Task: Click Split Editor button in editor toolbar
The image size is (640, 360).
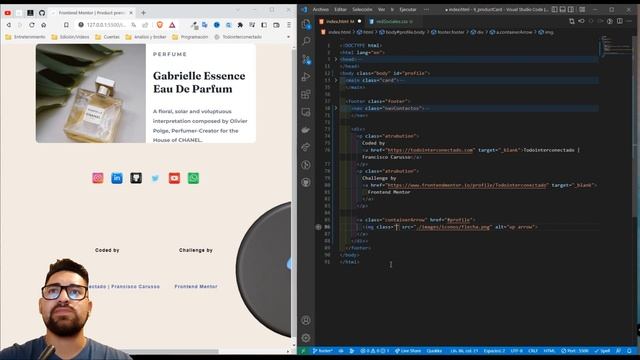Action: coord(620,21)
